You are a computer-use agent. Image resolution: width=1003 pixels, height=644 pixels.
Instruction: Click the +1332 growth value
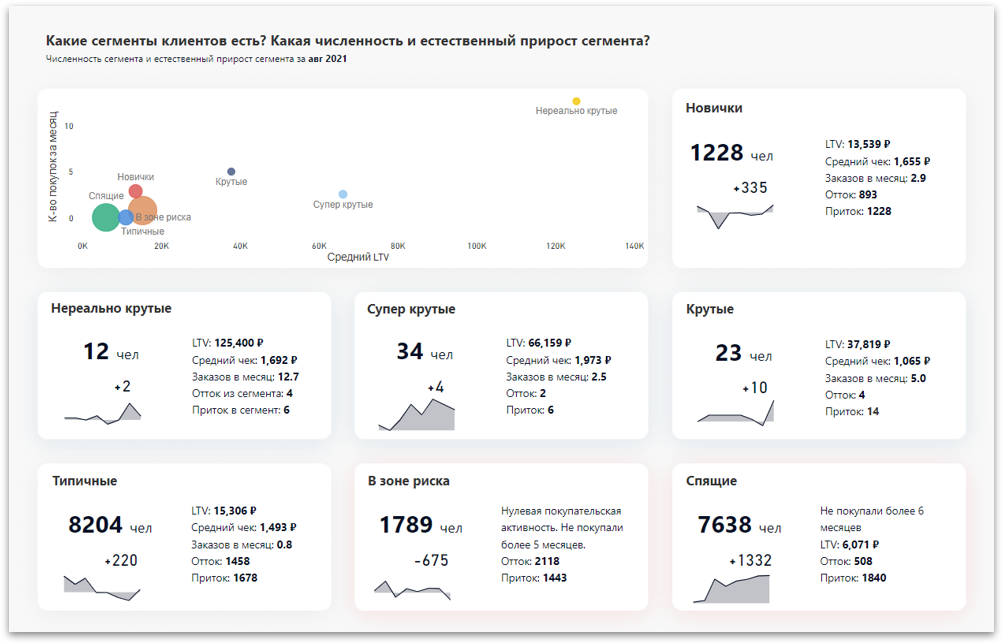[x=750, y=560]
